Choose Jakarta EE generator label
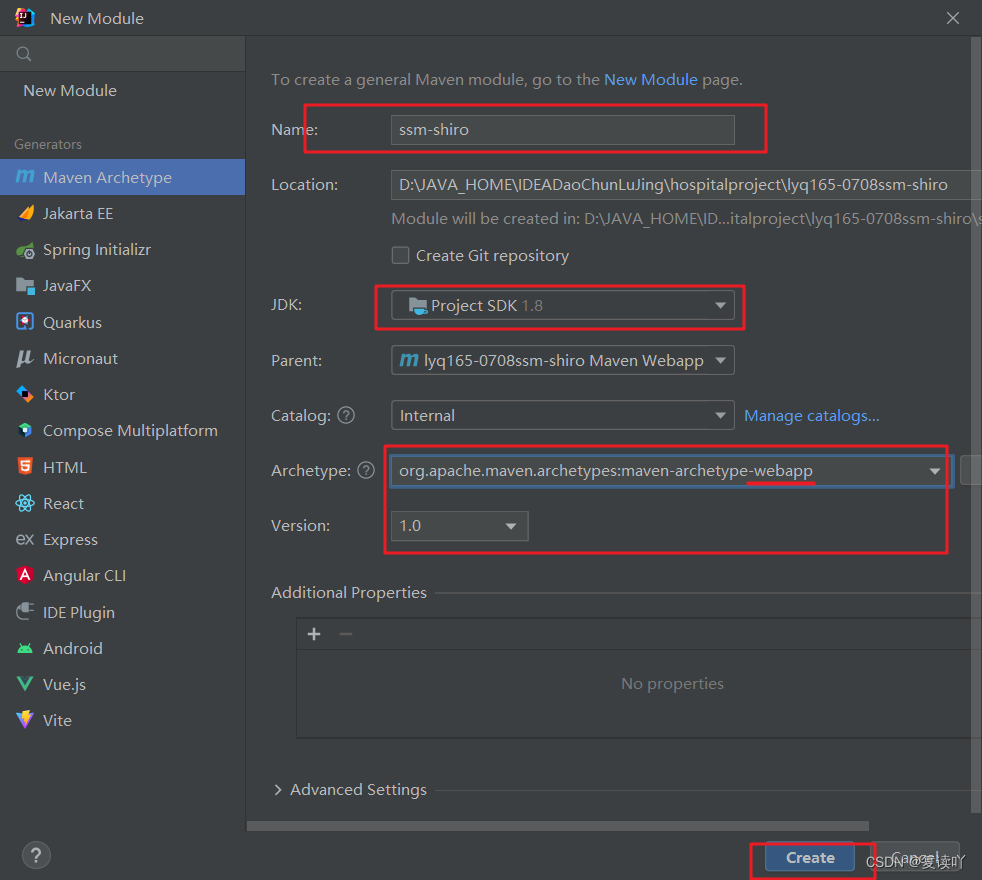Screen dimensions: 982x880 pos(78,214)
